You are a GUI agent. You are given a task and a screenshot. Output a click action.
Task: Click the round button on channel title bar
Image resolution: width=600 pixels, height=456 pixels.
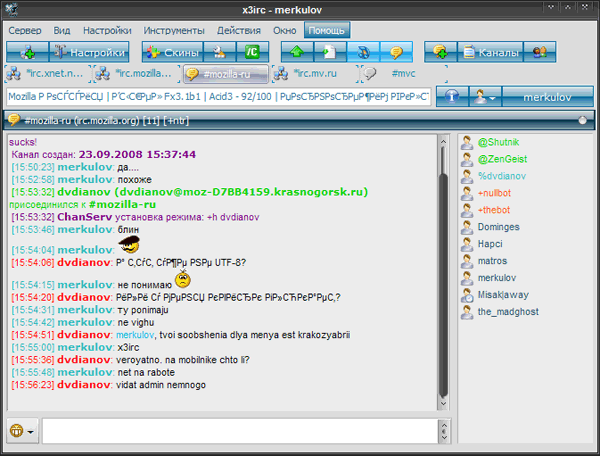click(x=582, y=121)
